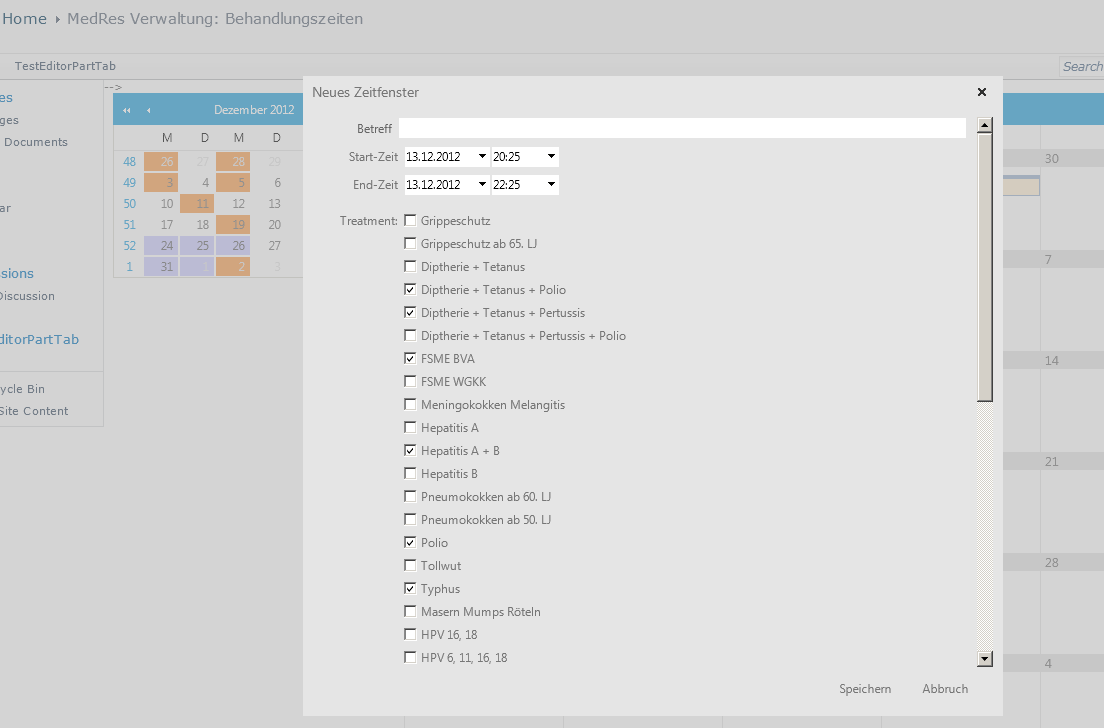1104x728 pixels.
Task: Switch to the TestEditorPartTab tab
Action: (65, 66)
